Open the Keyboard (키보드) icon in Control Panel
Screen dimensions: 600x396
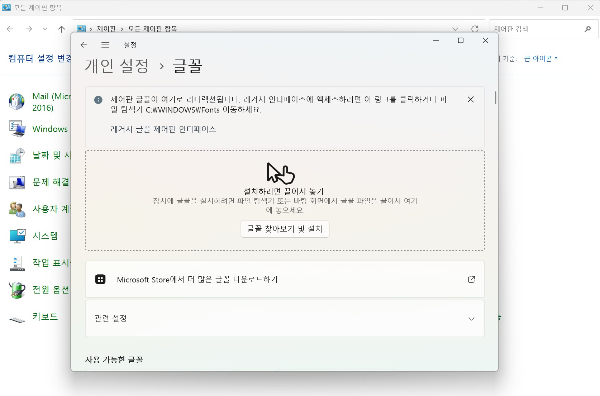[x=17, y=319]
